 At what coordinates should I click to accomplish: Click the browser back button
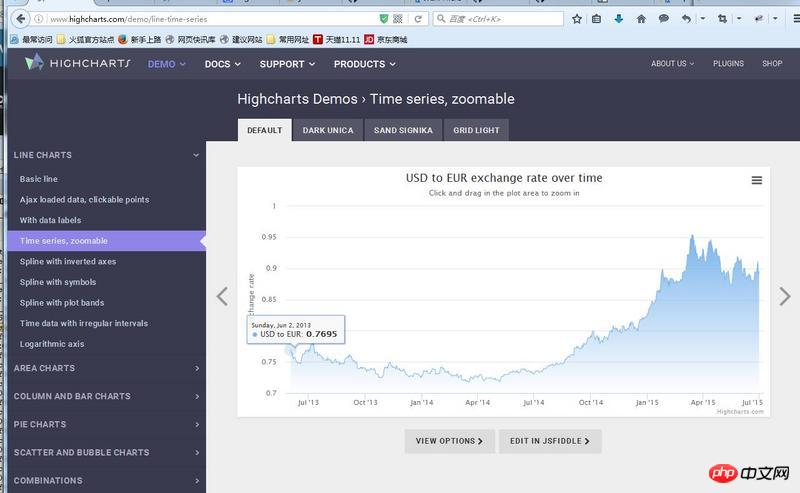(20, 19)
